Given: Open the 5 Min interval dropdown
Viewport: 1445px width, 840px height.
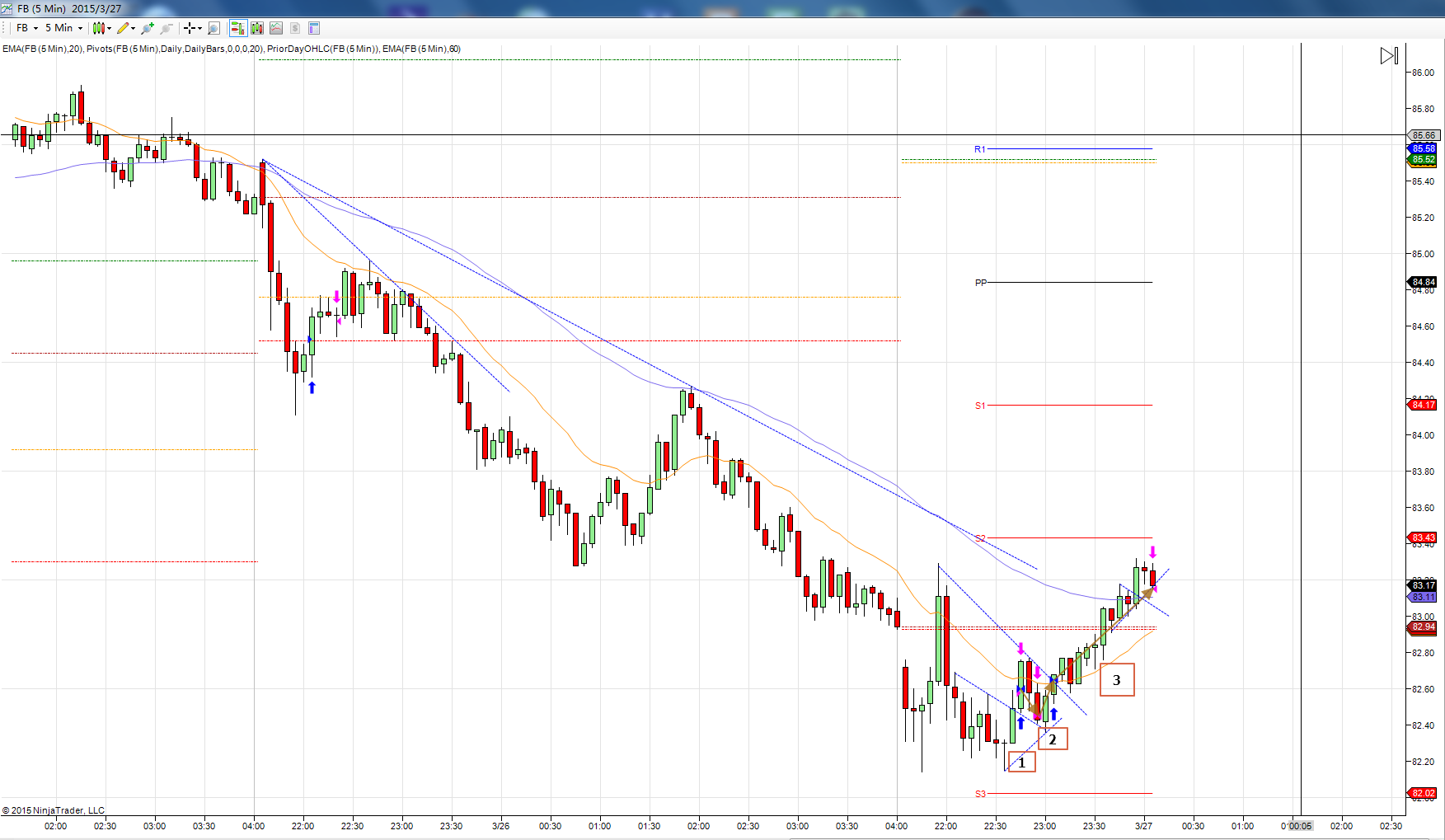Looking at the screenshot, I should pyautogui.click(x=63, y=28).
